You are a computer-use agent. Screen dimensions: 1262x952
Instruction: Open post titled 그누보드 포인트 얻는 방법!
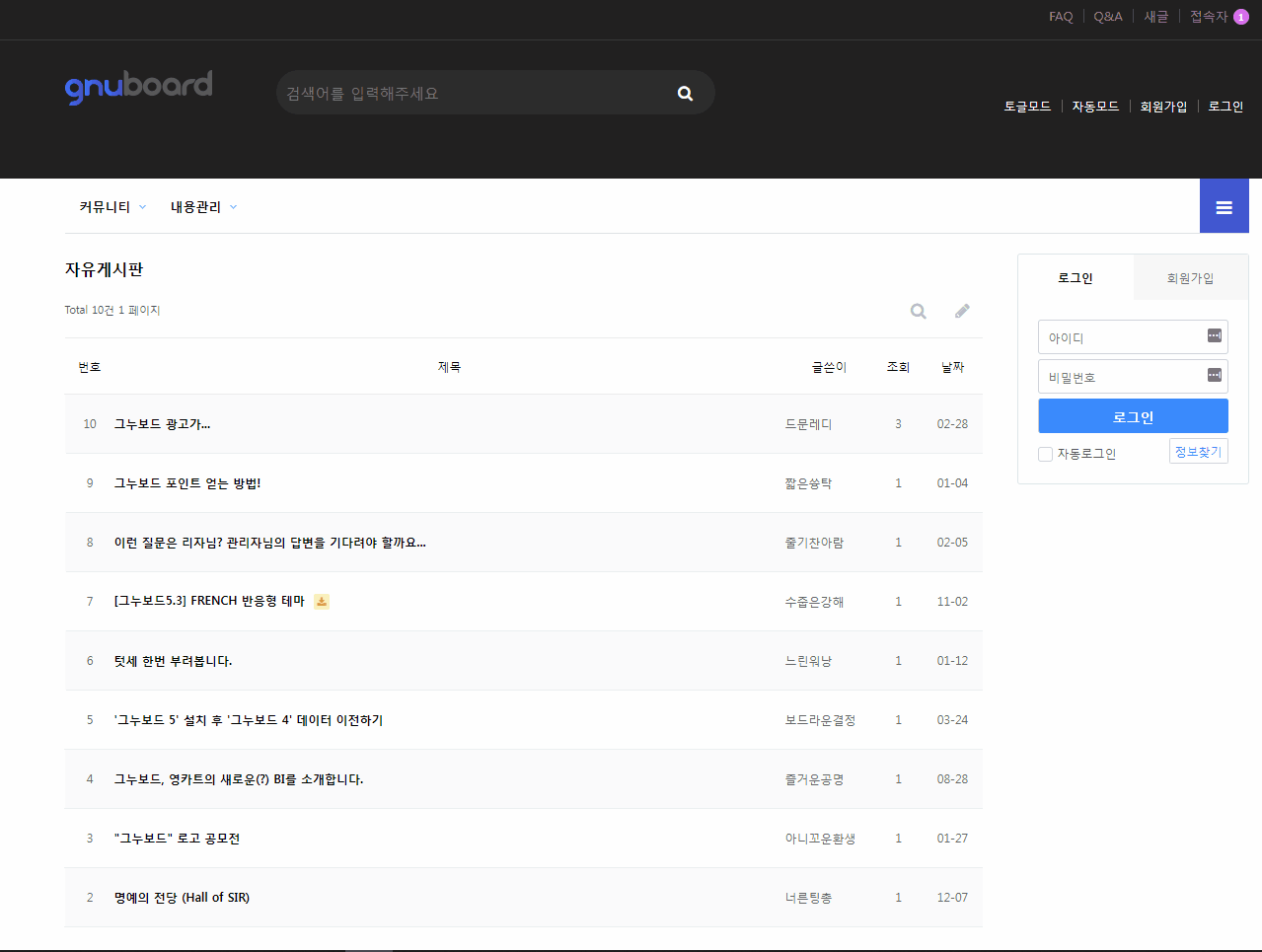pos(187,483)
